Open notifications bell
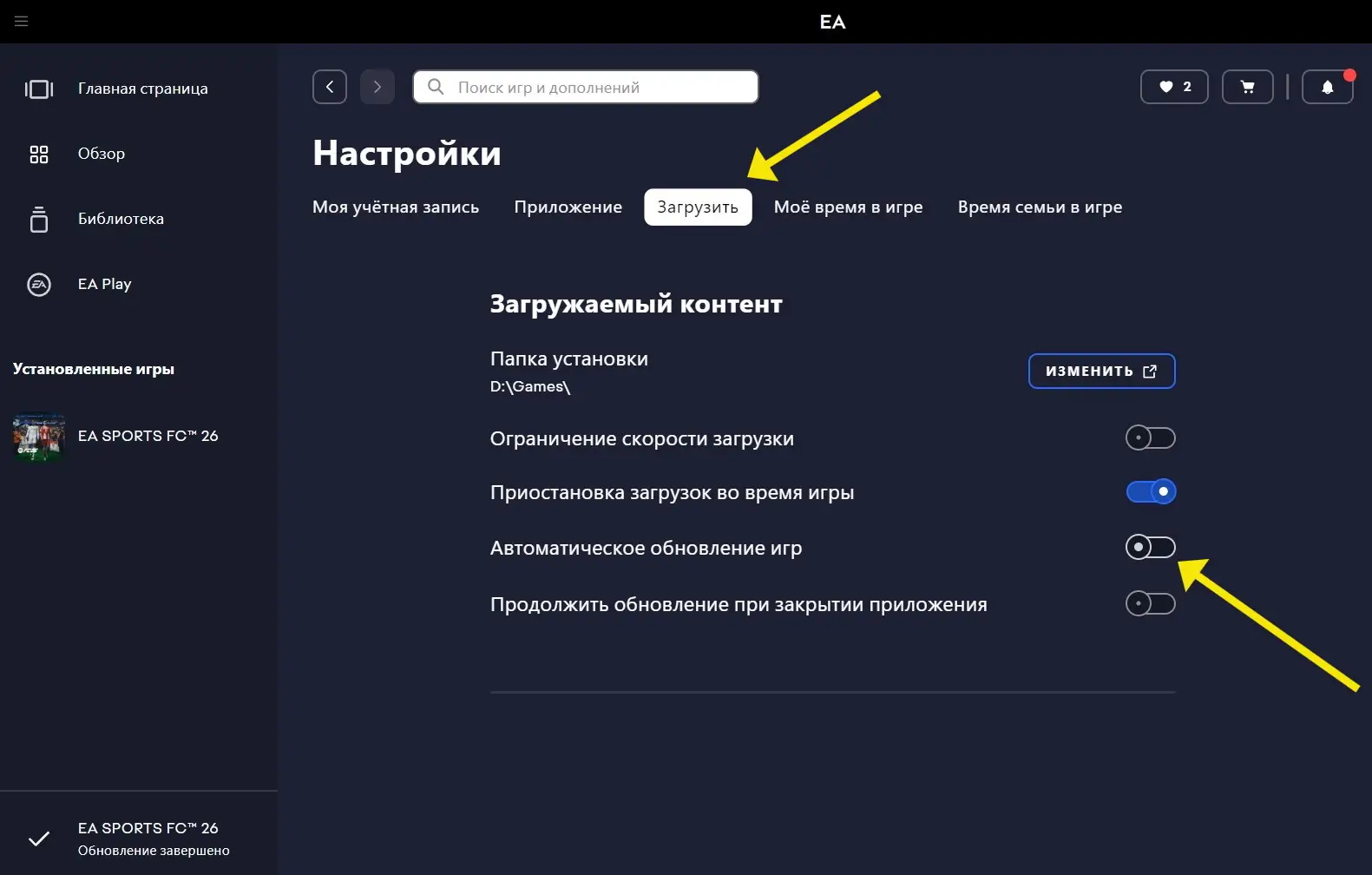 tap(1328, 87)
